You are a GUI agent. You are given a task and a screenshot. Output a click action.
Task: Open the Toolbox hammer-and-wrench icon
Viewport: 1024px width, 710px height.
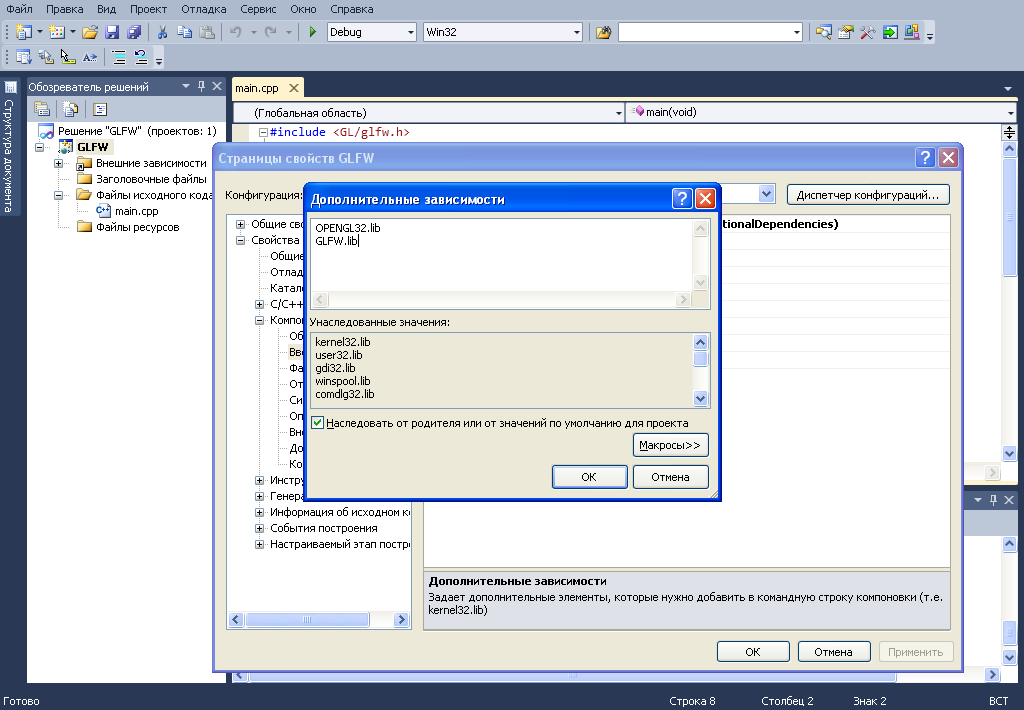coord(867,32)
